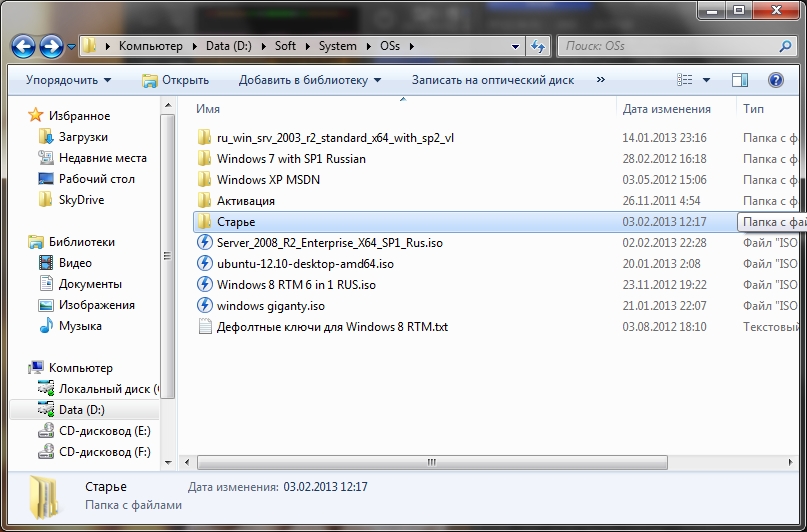807x532 pixels.
Task: Expand the arrow after Компьютер in the address bar
Action: (x=195, y=46)
